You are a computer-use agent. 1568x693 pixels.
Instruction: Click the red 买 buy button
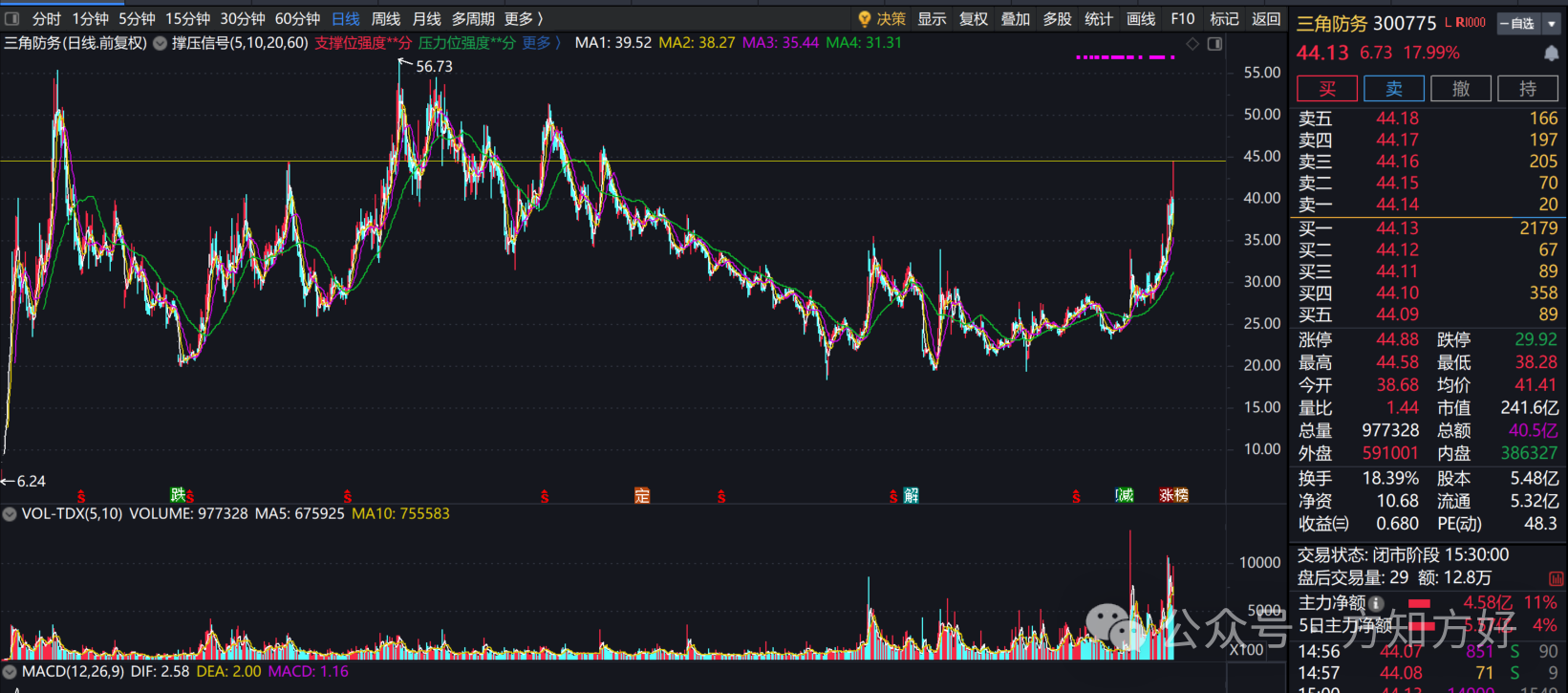(x=1327, y=89)
